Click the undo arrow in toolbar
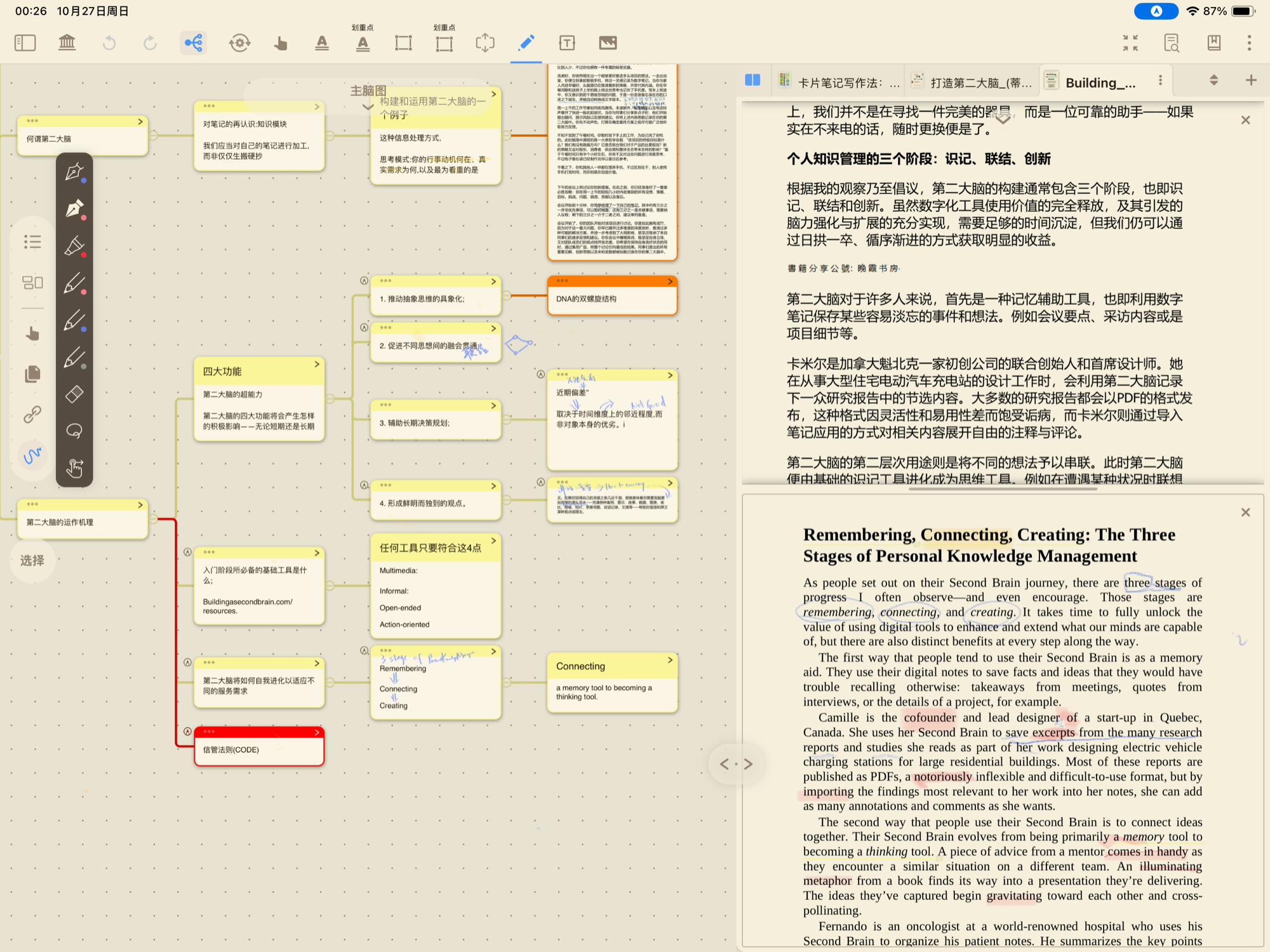Viewport: 1270px width, 952px height. click(109, 43)
